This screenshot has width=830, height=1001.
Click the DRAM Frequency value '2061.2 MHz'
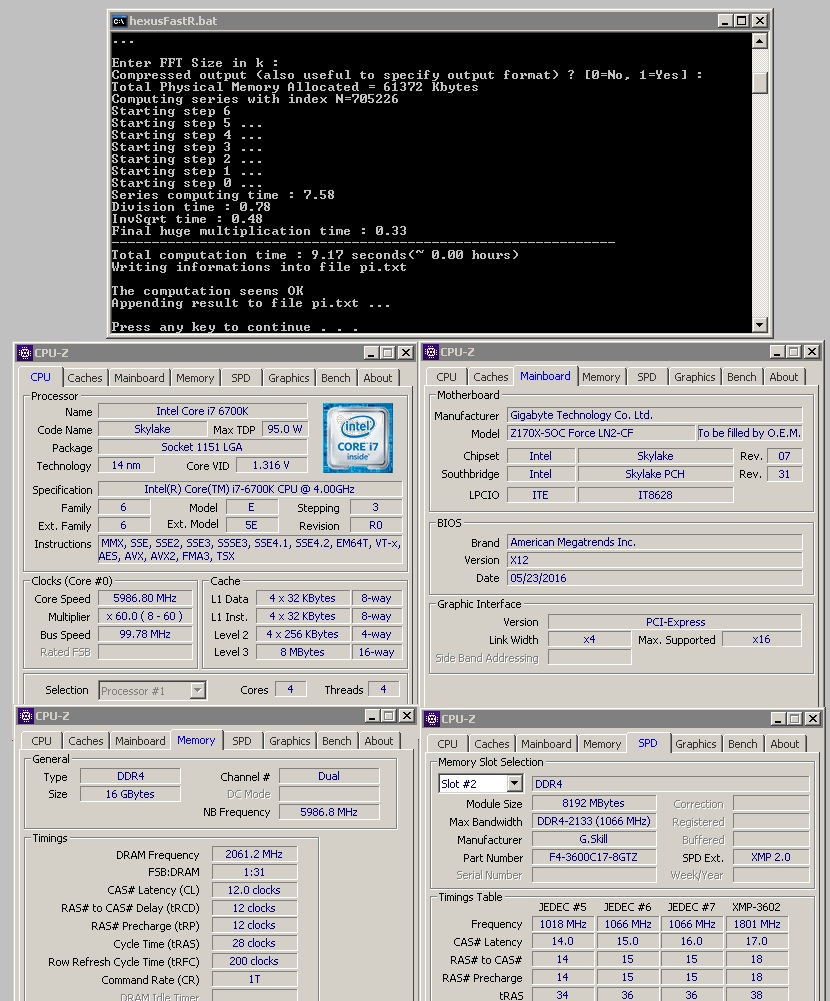click(x=254, y=854)
